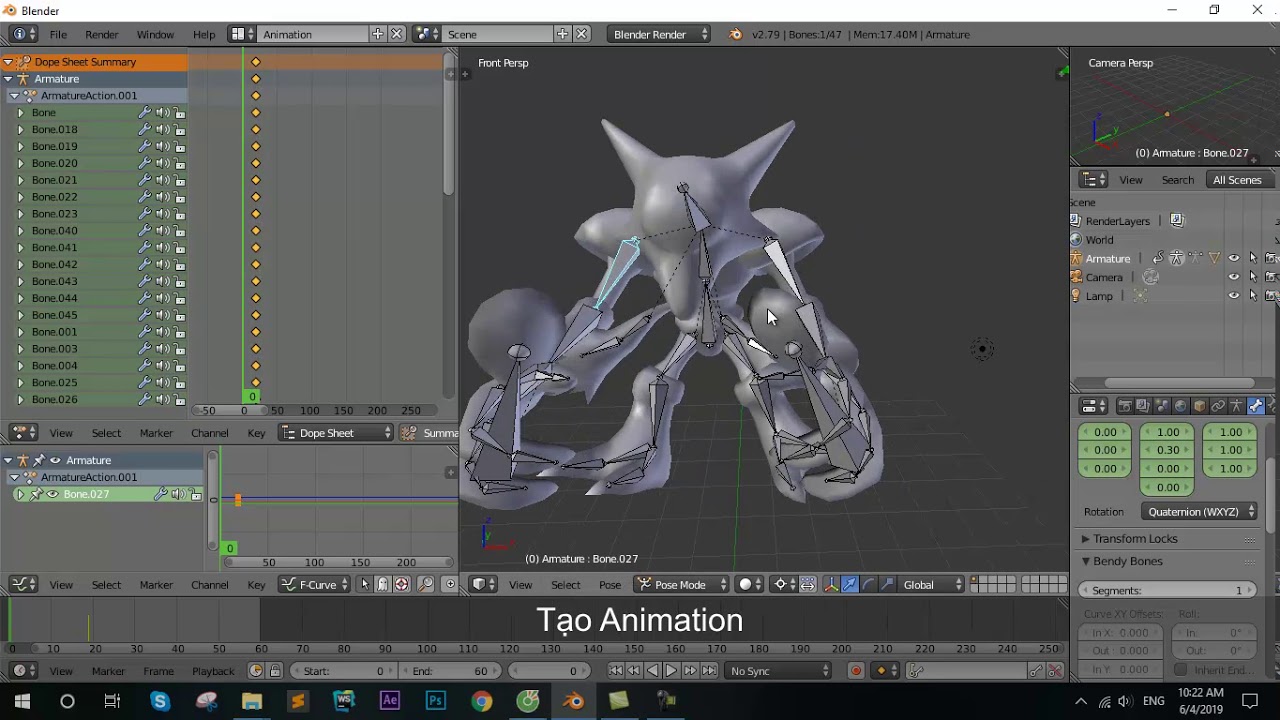Click the Search menu in outliner
This screenshot has height=720, width=1280.
pos(1177,180)
